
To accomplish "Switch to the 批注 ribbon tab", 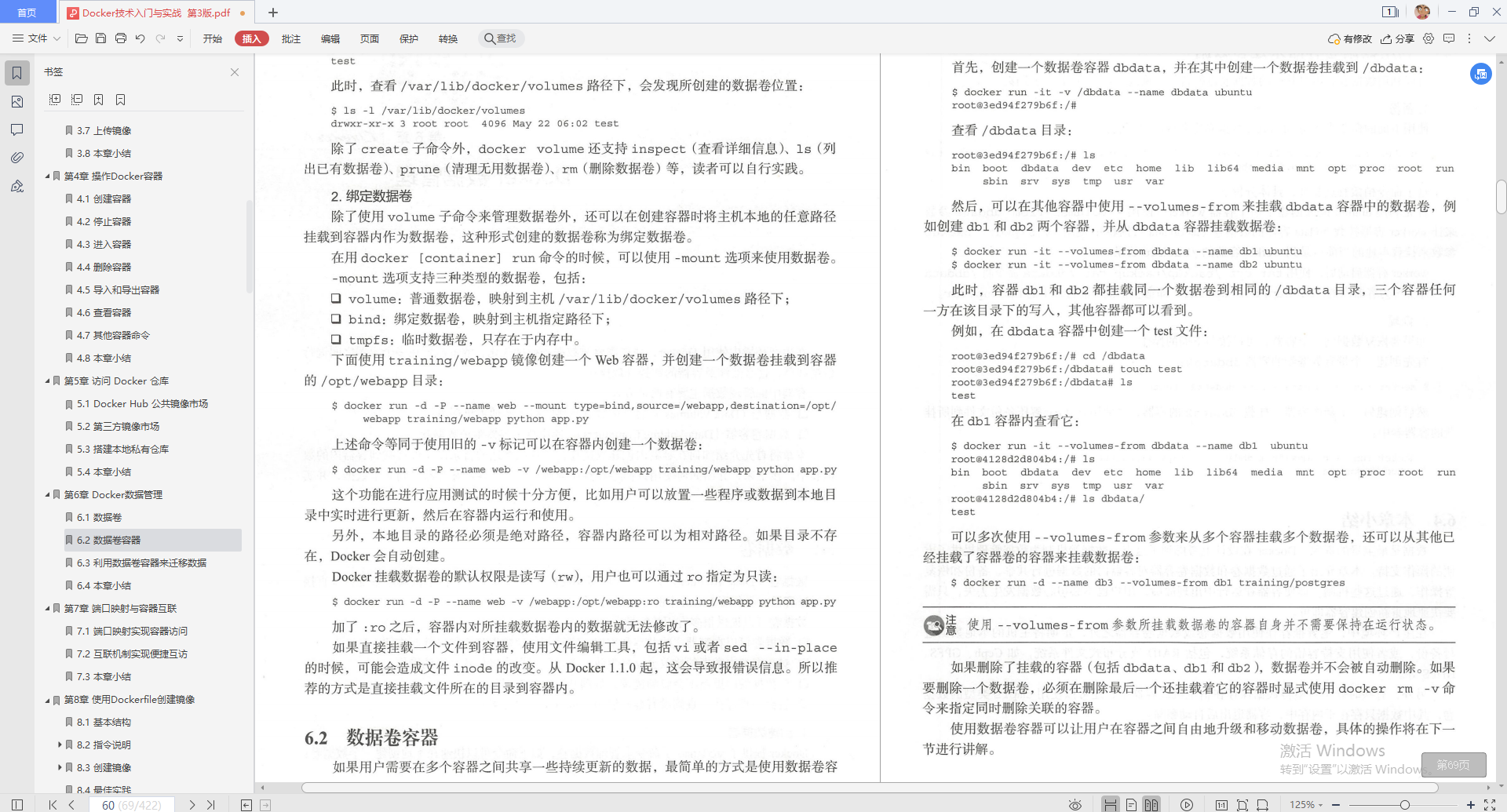I will click(291, 38).
